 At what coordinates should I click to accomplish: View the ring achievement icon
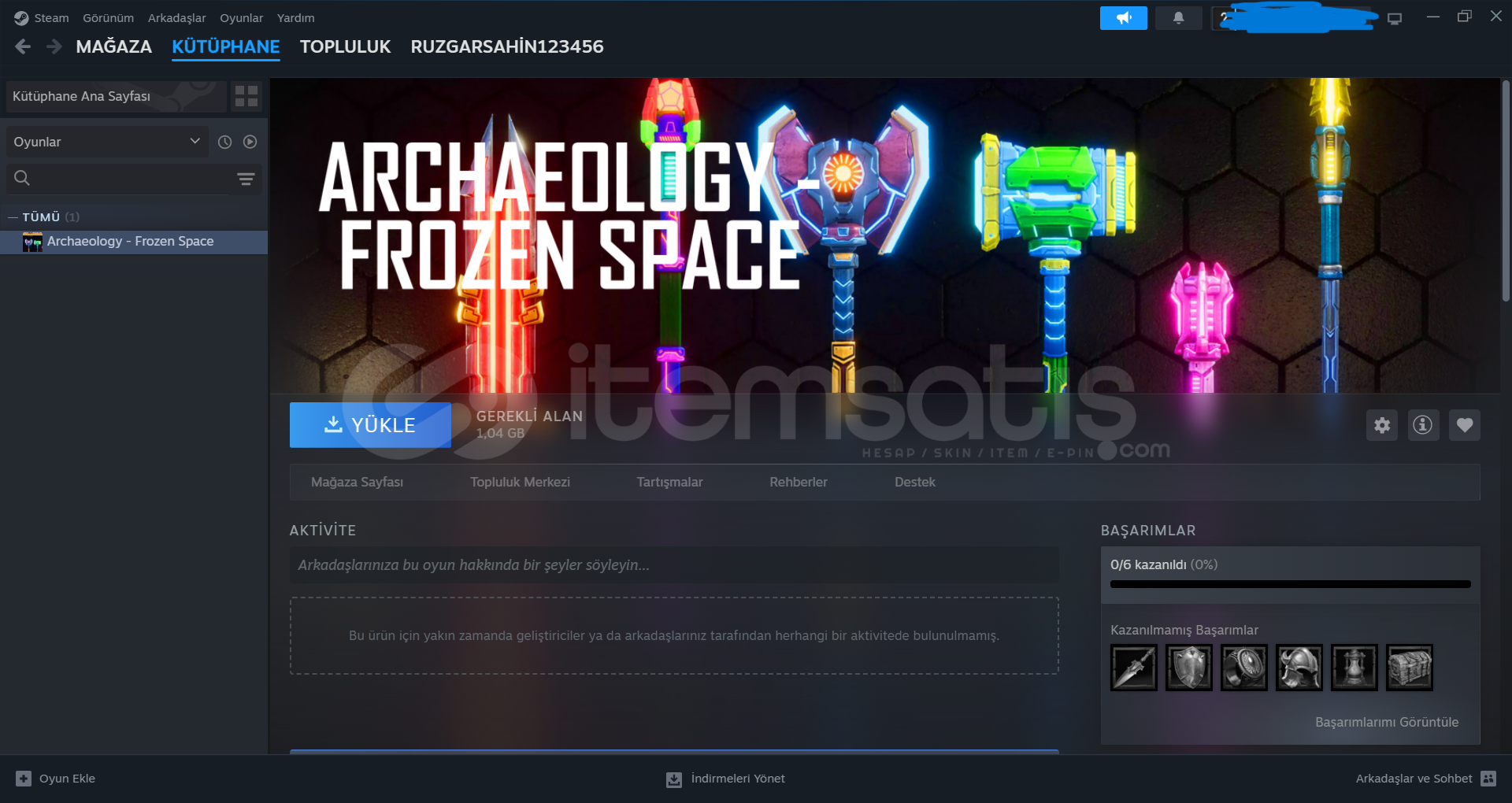tap(1244, 668)
